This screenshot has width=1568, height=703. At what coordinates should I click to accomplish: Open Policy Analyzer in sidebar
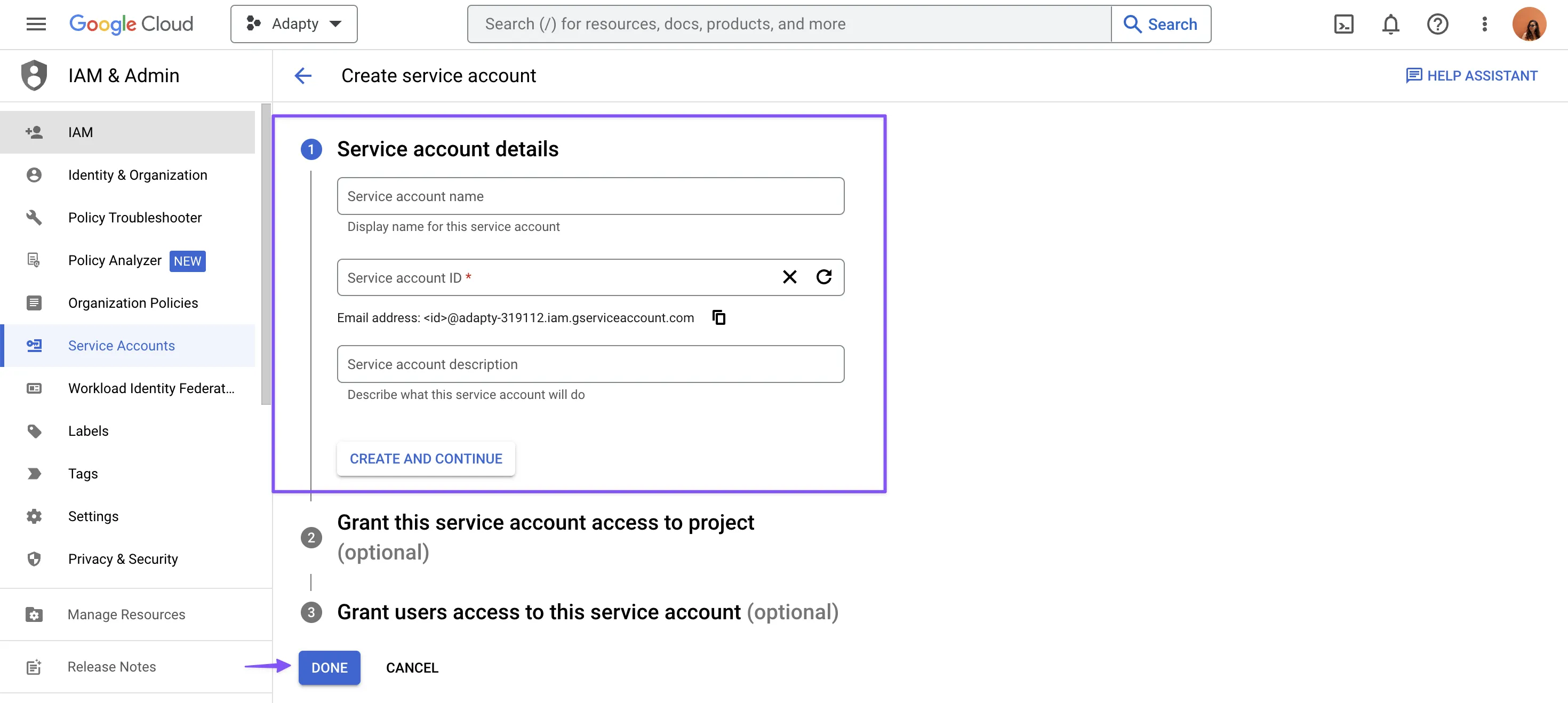(x=115, y=260)
